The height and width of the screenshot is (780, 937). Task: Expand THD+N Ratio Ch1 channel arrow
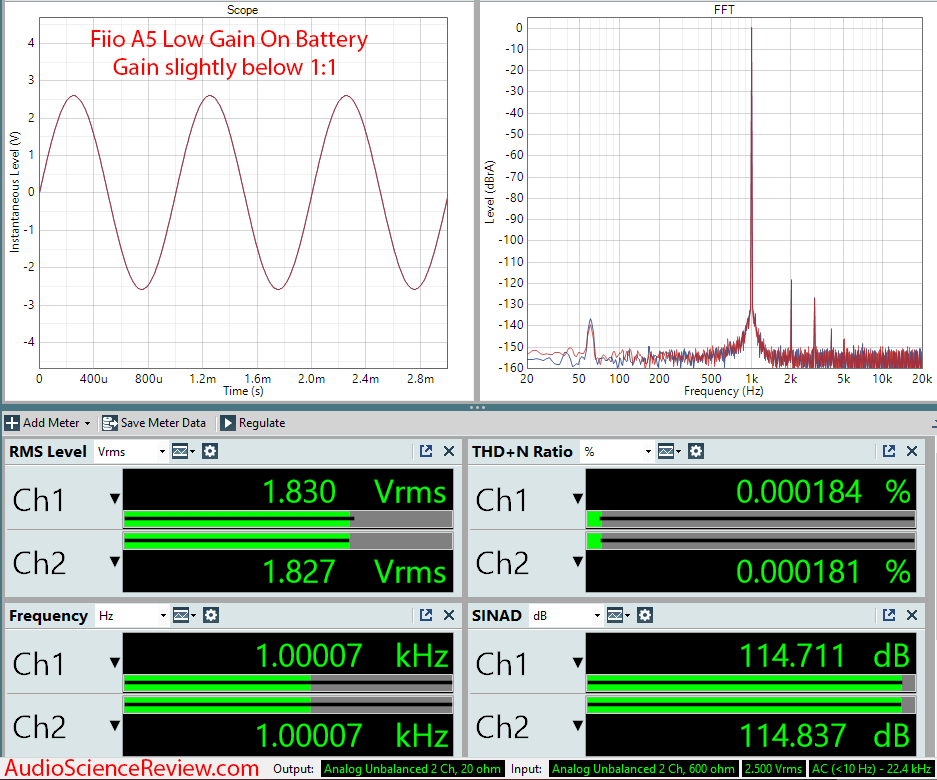coord(578,498)
